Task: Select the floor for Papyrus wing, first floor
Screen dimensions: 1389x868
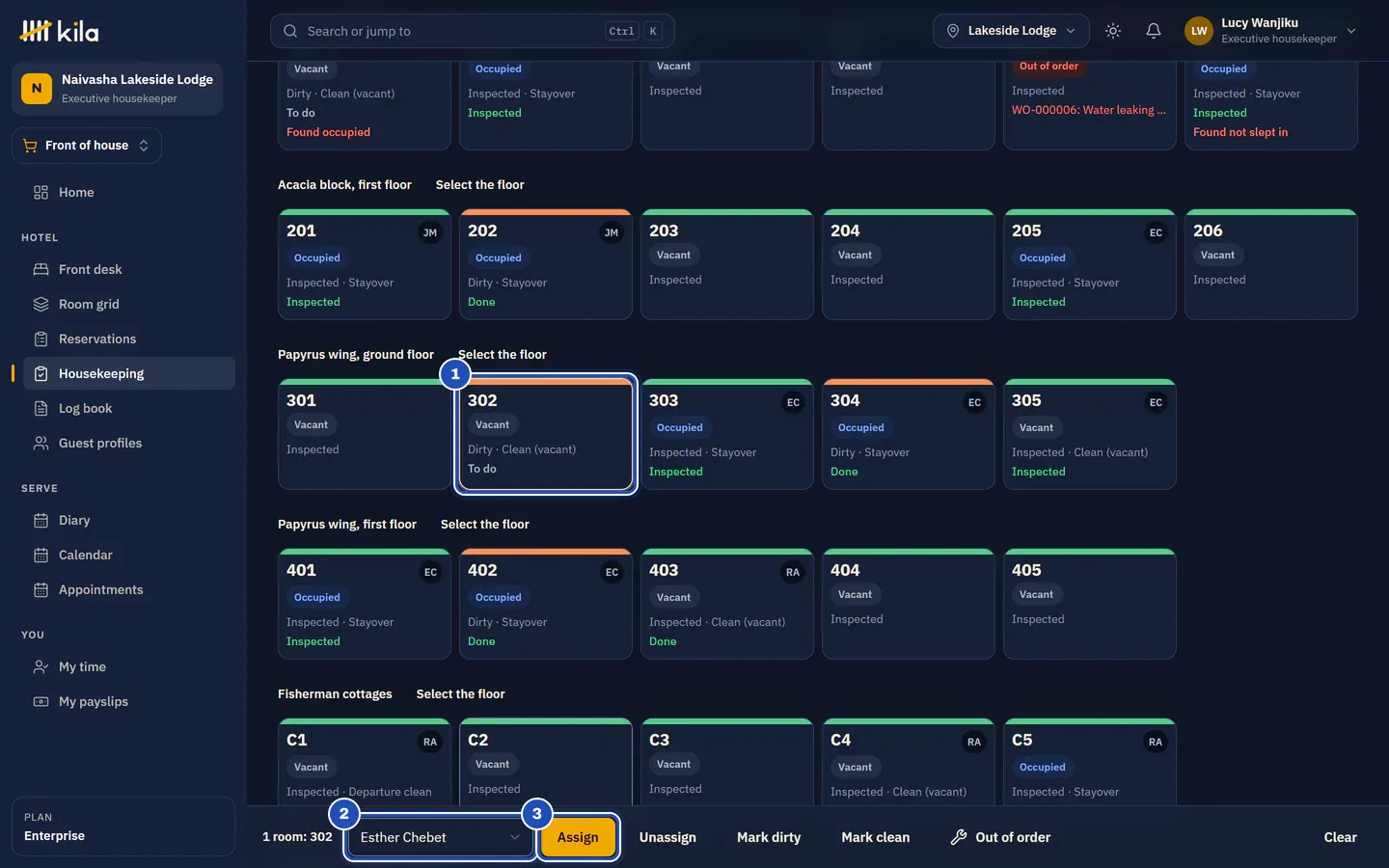Action: (484, 524)
